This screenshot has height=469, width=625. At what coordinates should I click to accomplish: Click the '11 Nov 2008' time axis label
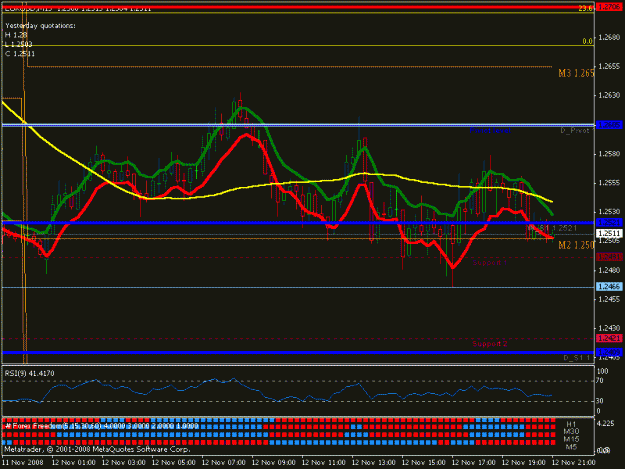[22, 463]
